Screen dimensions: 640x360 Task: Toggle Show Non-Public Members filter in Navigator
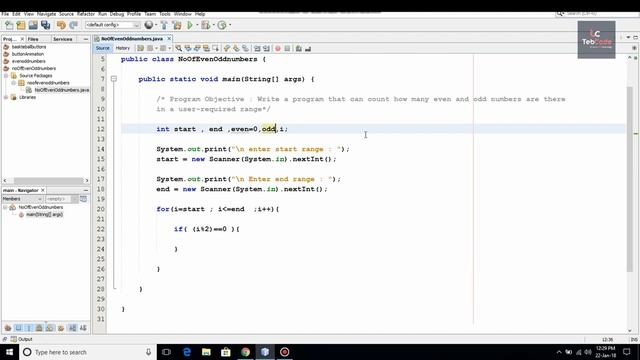pos(39,328)
